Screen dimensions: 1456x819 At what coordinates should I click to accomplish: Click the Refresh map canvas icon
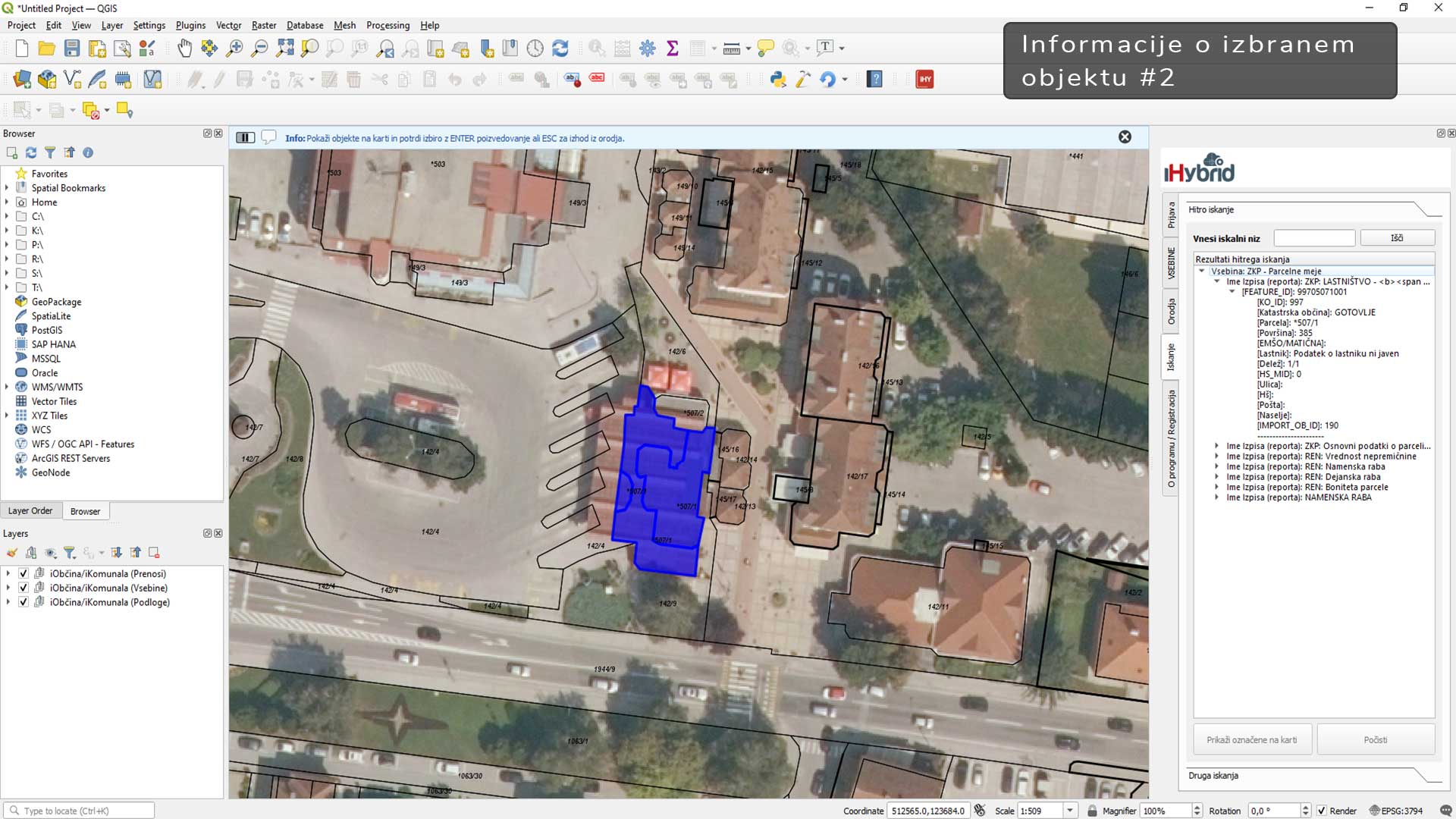560,49
